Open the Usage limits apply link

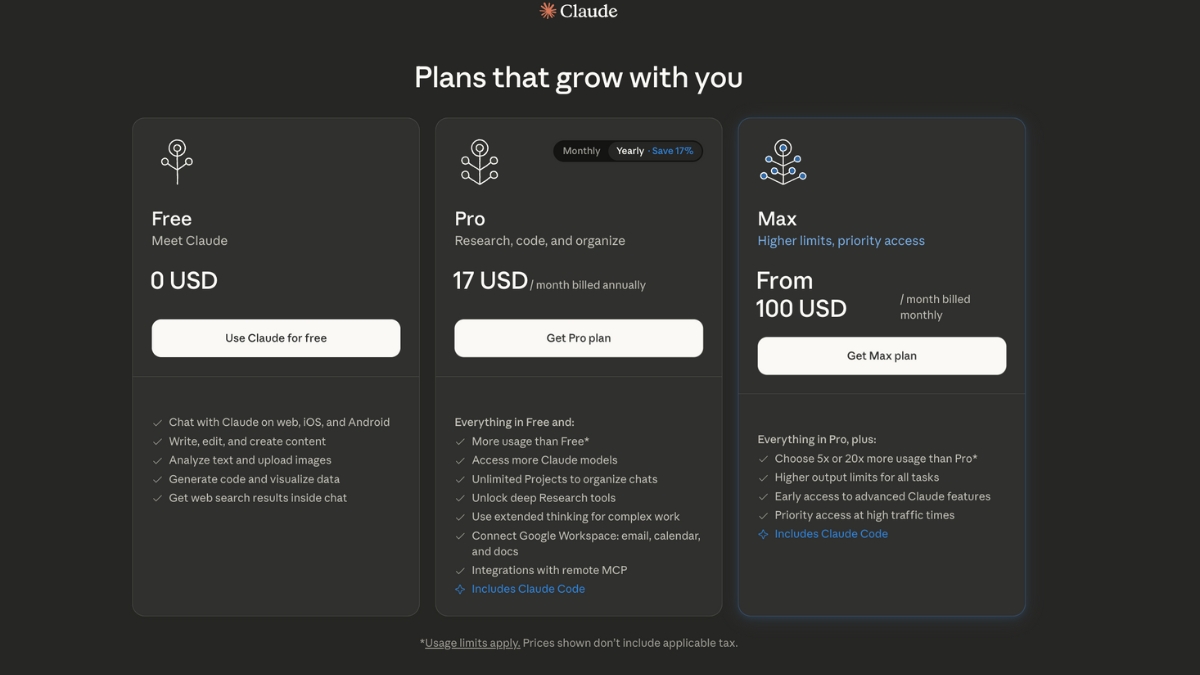472,643
